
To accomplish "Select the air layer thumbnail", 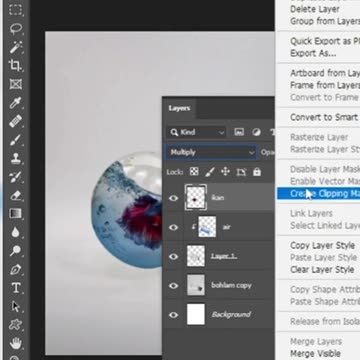I will 207,227.
